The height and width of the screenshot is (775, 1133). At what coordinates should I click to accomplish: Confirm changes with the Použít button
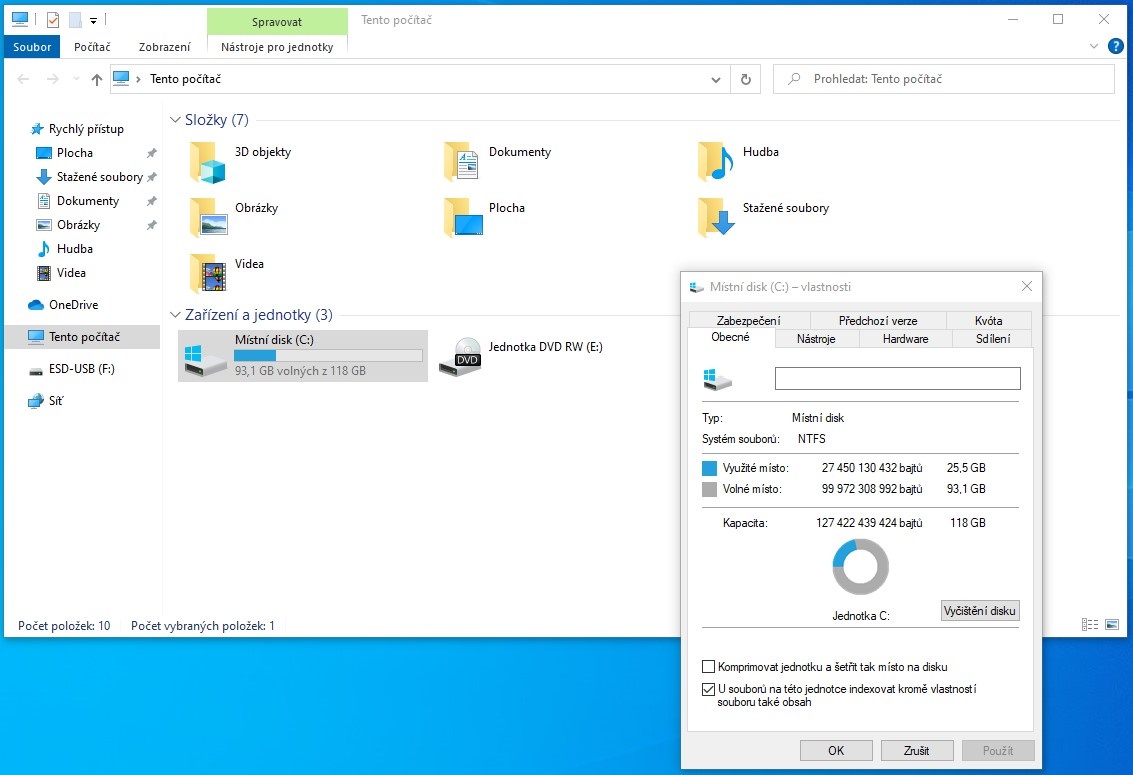click(997, 750)
